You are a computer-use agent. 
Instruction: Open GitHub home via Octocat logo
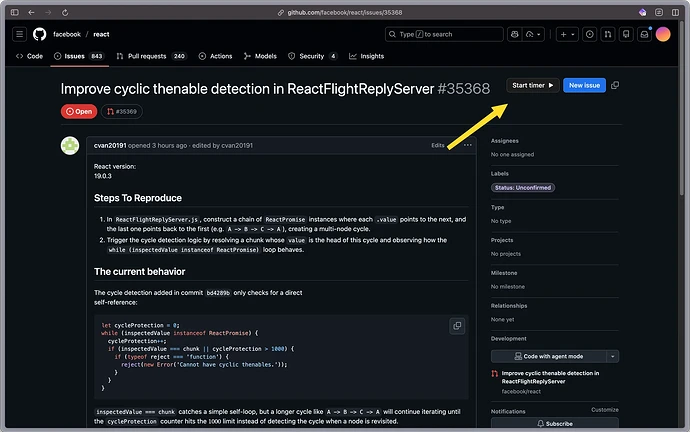click(40, 34)
